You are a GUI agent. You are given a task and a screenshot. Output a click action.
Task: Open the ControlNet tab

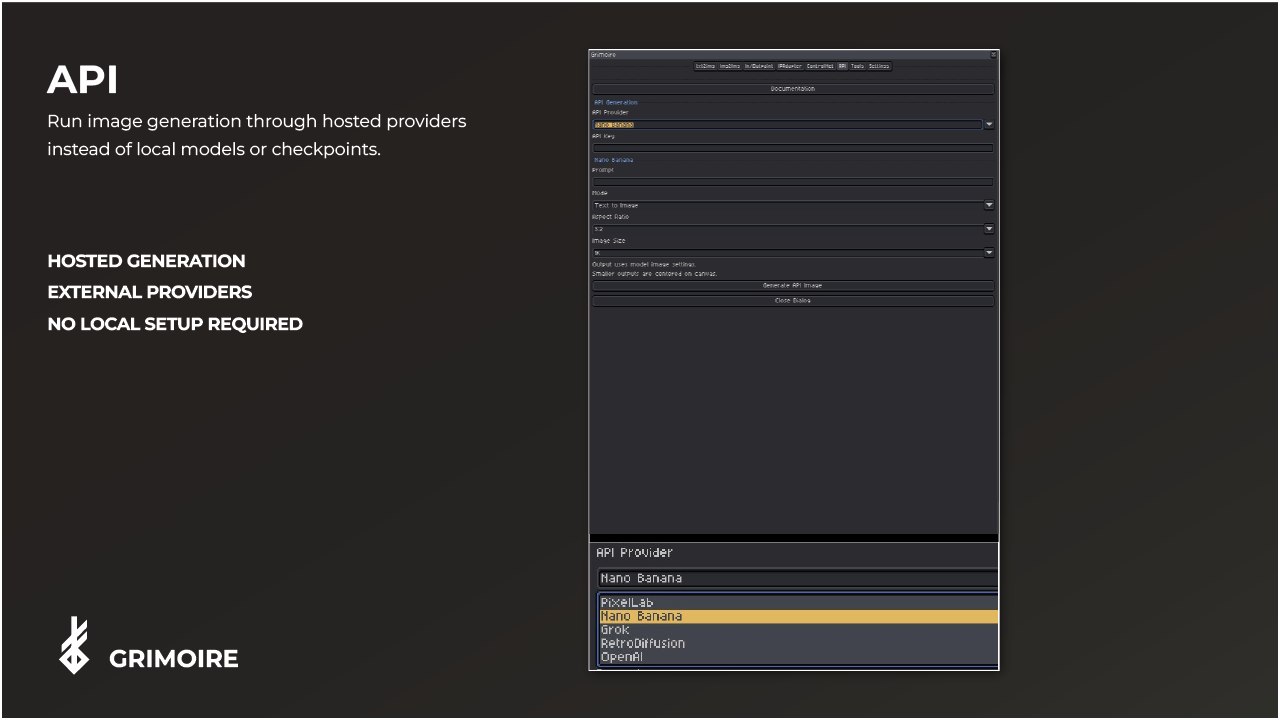click(x=820, y=66)
